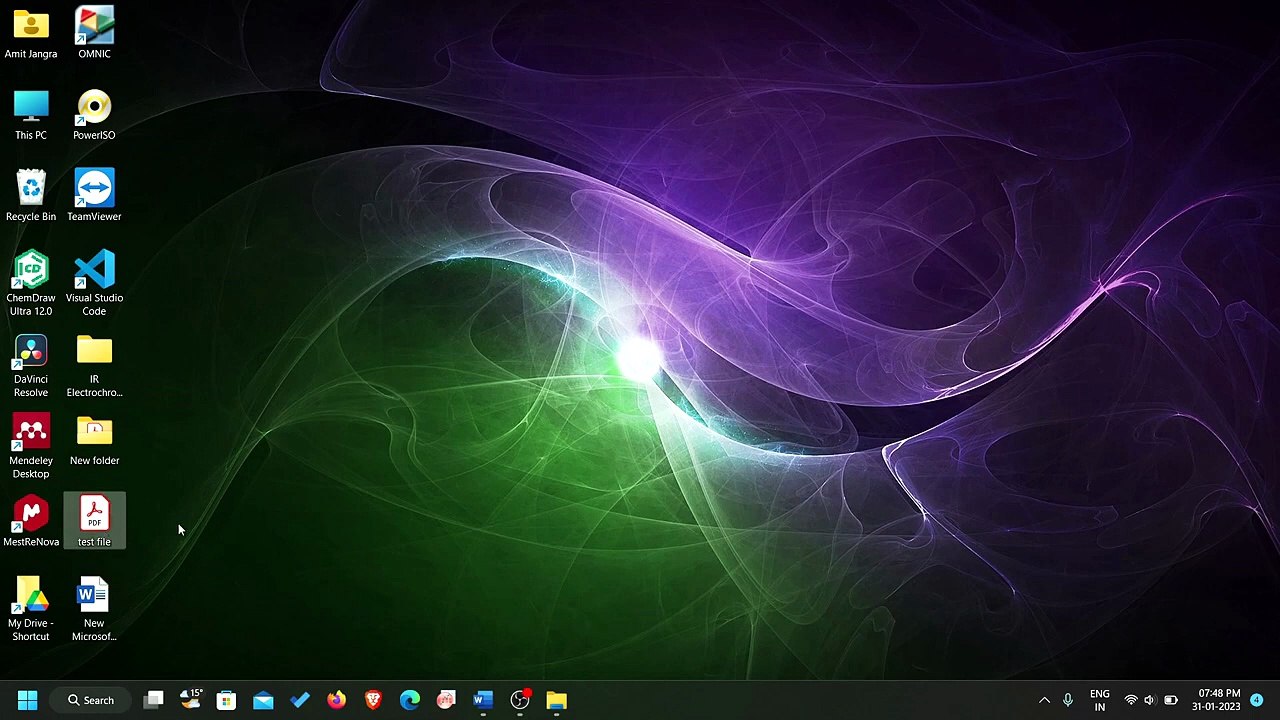This screenshot has width=1280, height=720.
Task: Switch to Word on the taskbar
Action: 483,700
